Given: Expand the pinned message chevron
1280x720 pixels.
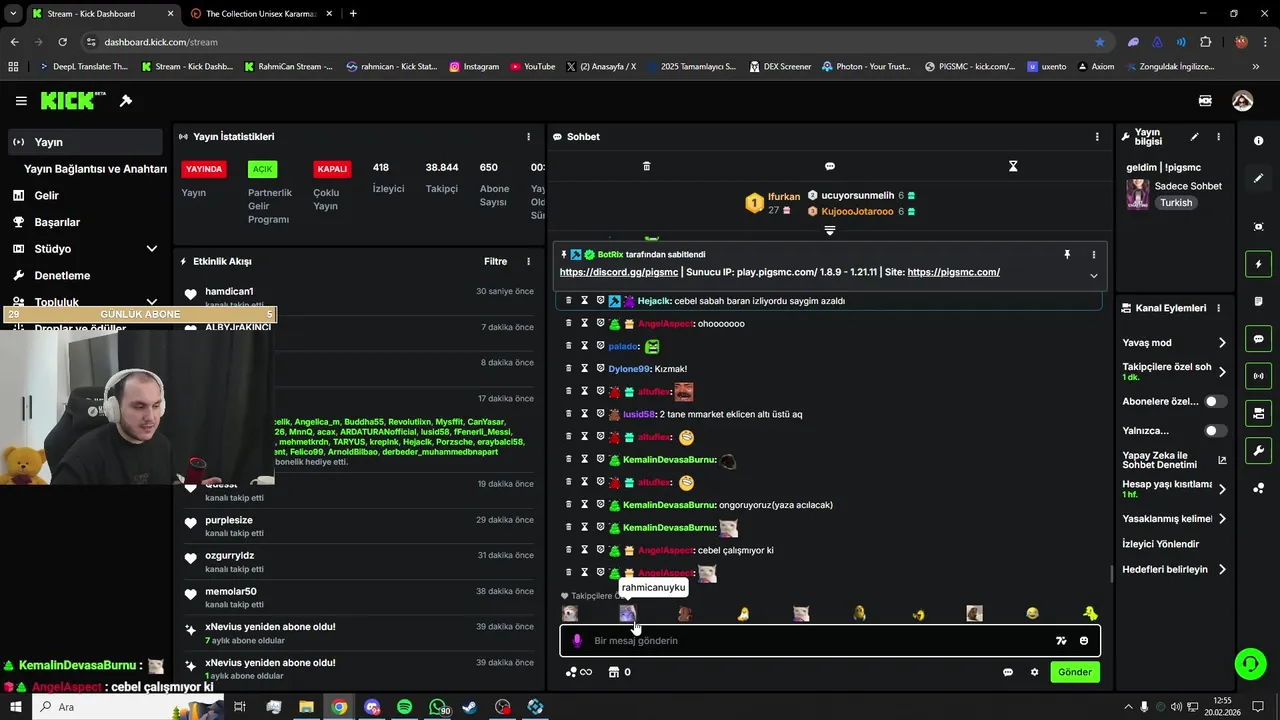Looking at the screenshot, I should [1093, 276].
